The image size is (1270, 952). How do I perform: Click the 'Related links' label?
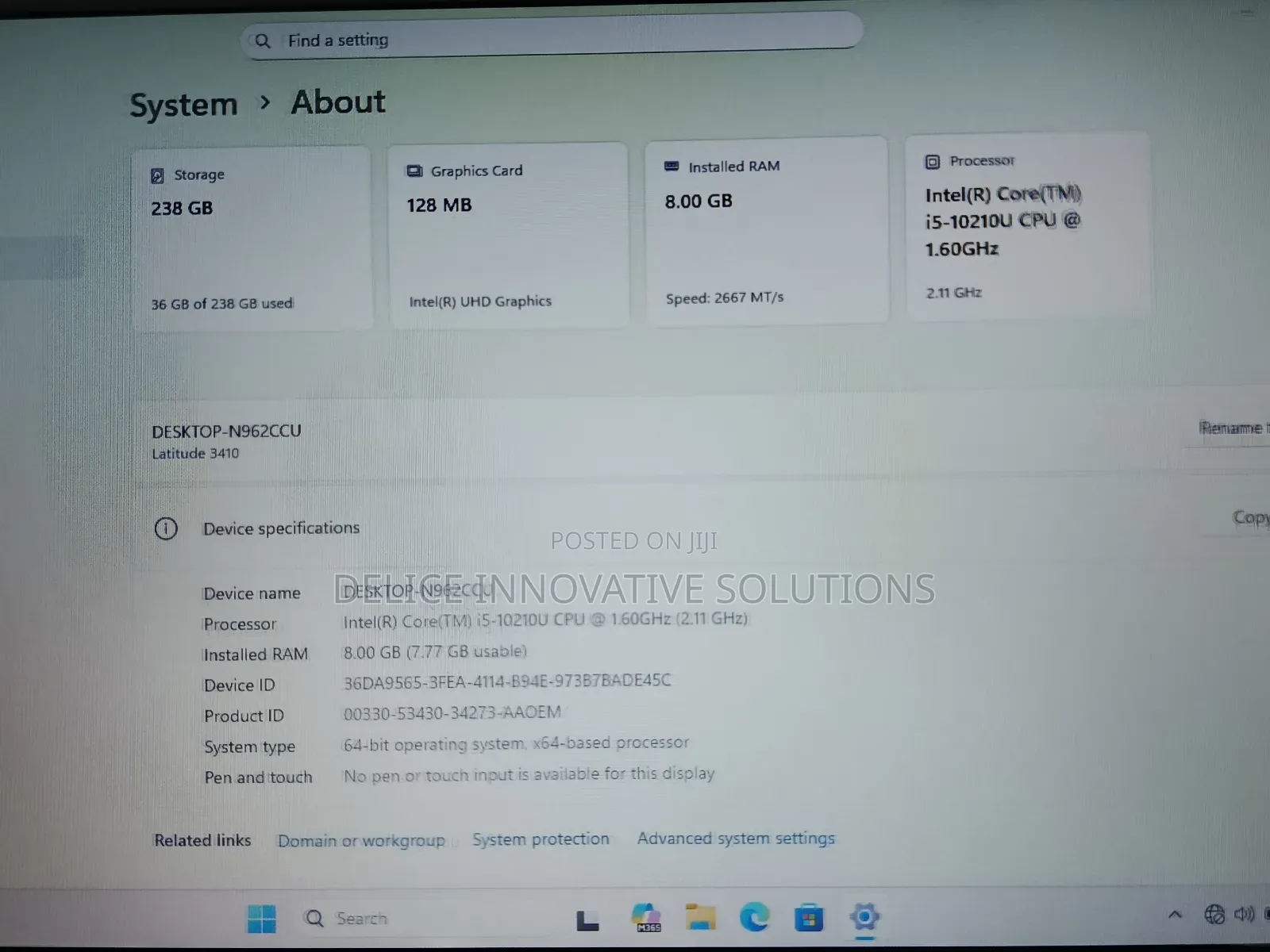click(202, 841)
